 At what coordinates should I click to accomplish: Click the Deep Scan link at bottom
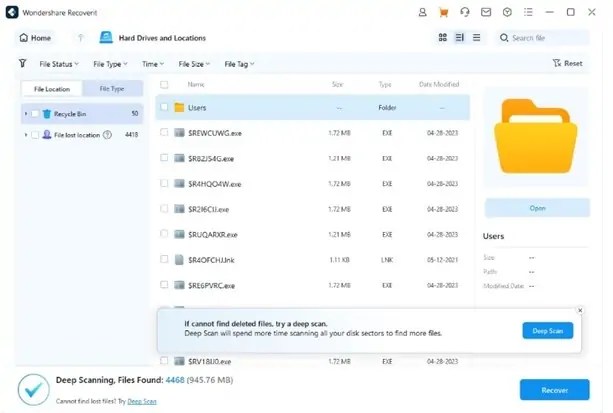click(142, 402)
